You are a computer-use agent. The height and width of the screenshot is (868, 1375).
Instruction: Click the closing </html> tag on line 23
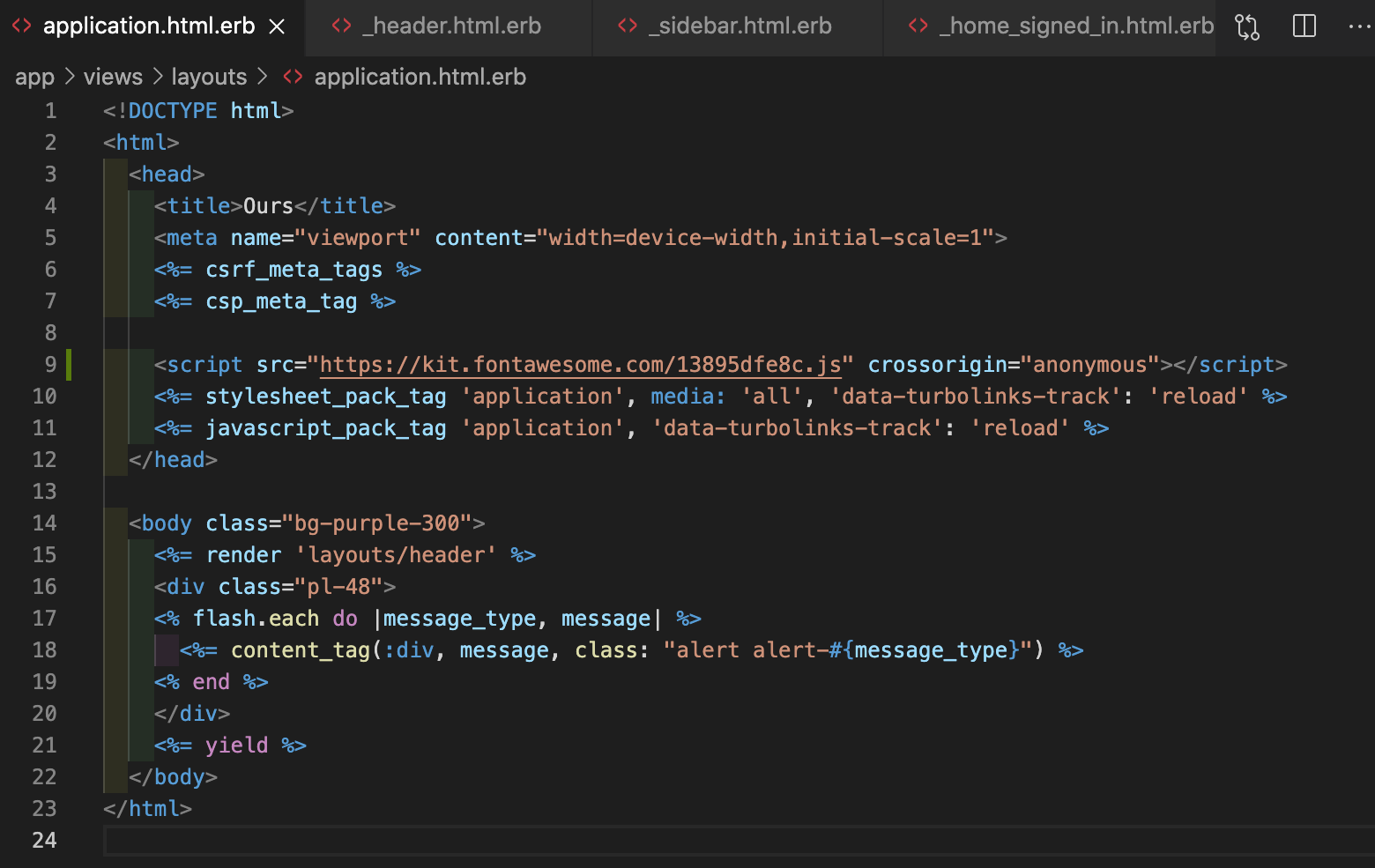147,809
